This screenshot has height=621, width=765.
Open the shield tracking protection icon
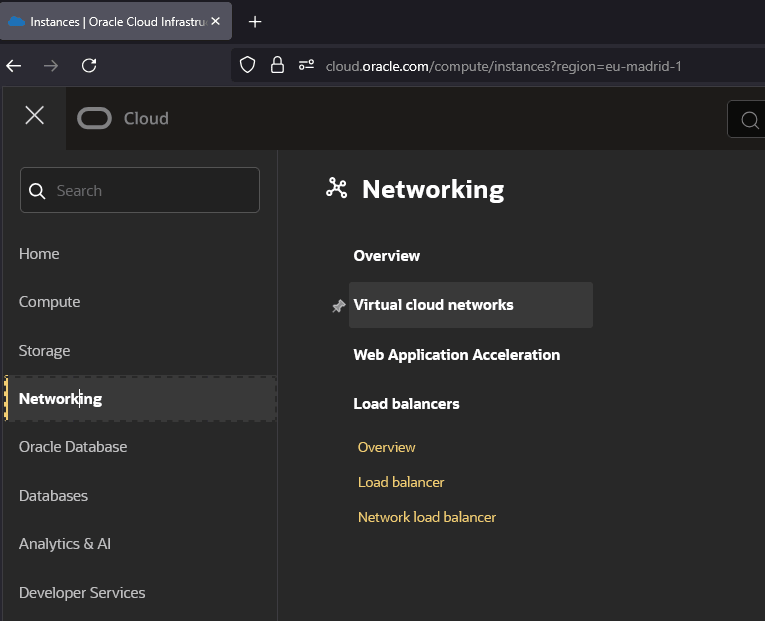coord(247,64)
